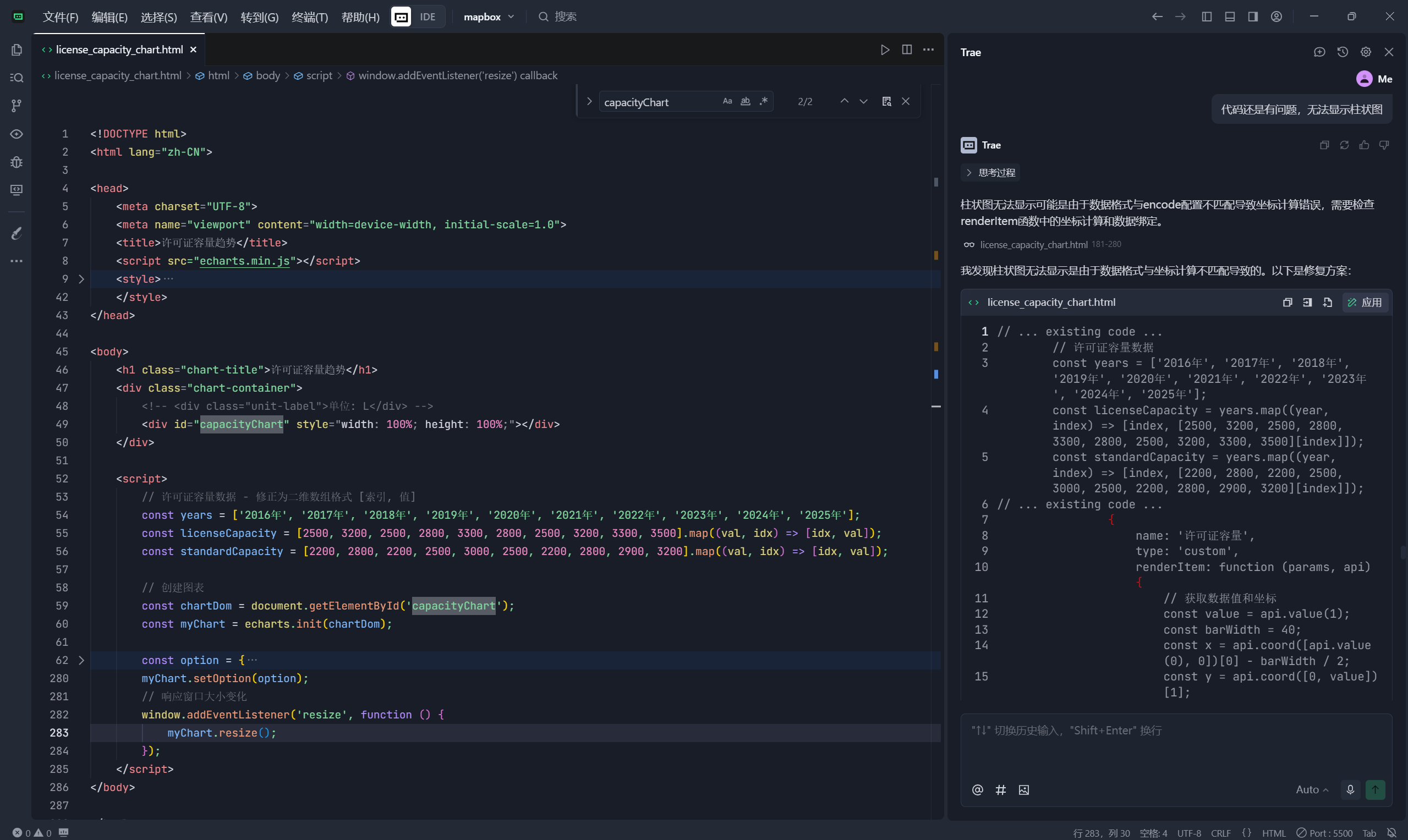Viewport: 1408px width, 840px height.
Task: Click the top search bar 搜索
Action: (558, 17)
